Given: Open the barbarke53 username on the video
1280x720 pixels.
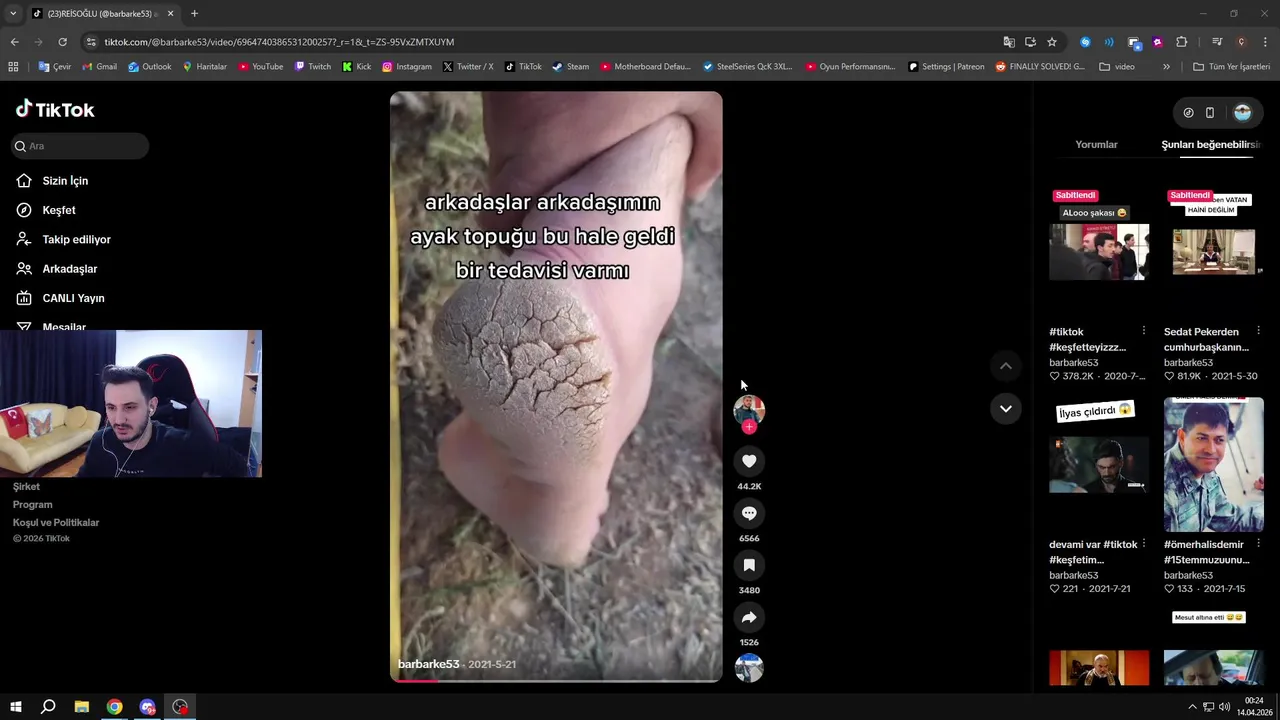Looking at the screenshot, I should tap(428, 664).
